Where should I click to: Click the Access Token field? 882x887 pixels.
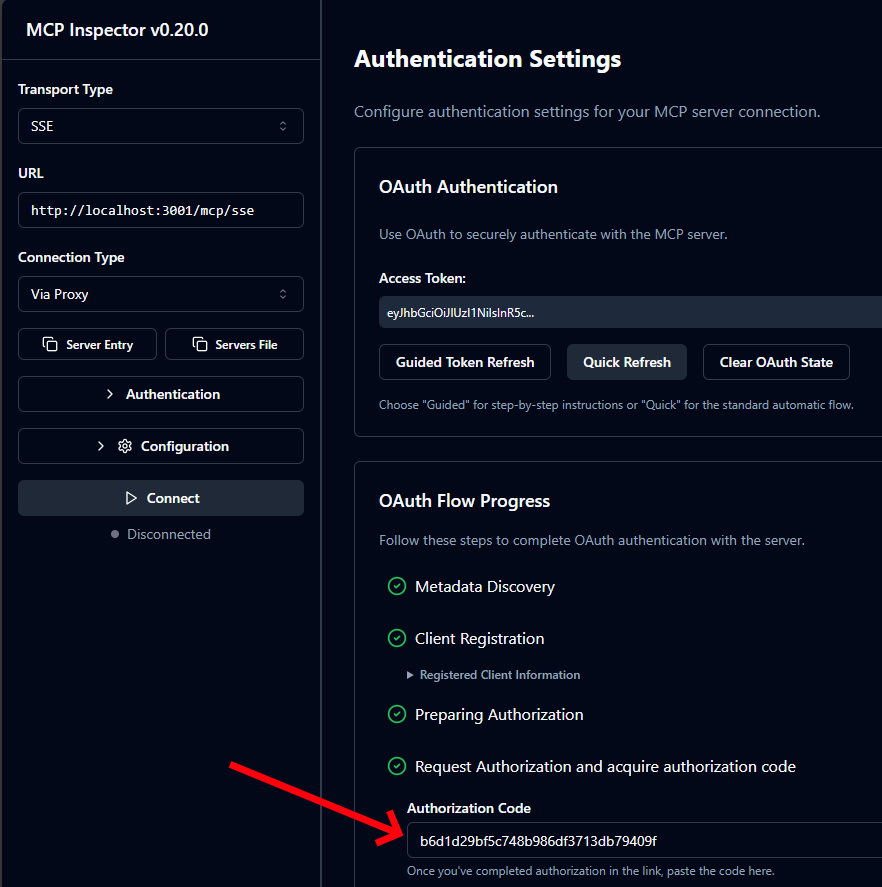[630, 312]
